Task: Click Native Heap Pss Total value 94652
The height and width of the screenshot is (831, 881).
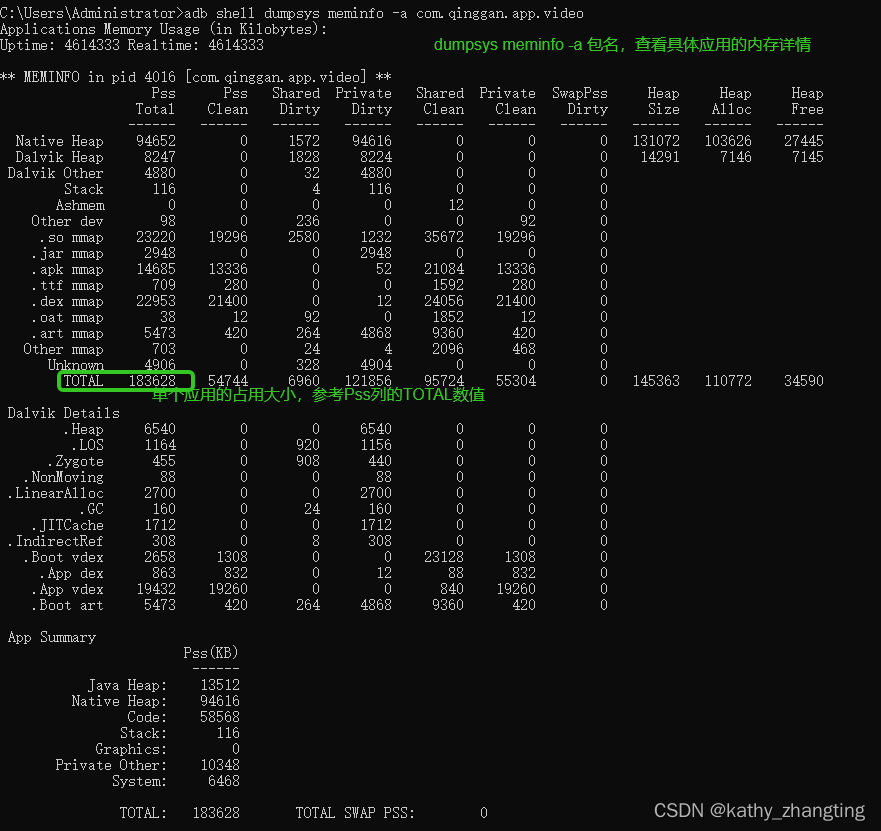Action: pyautogui.click(x=156, y=141)
